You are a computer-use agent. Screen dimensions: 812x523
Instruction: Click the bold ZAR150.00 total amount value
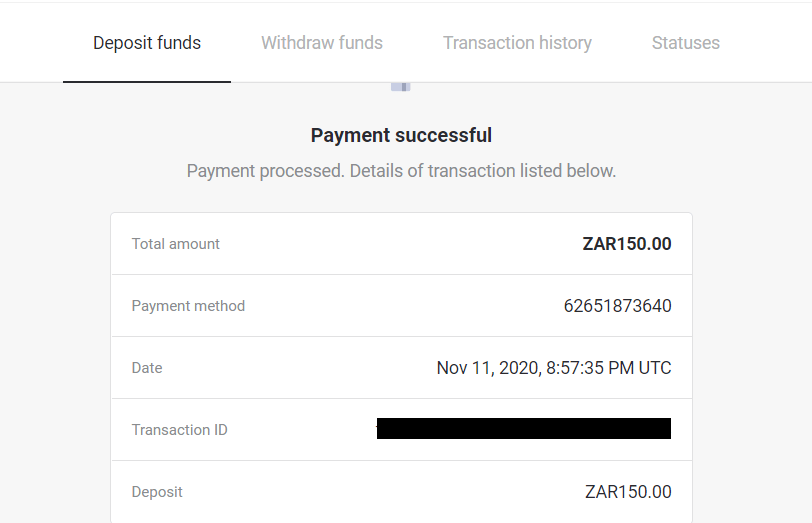coord(626,244)
